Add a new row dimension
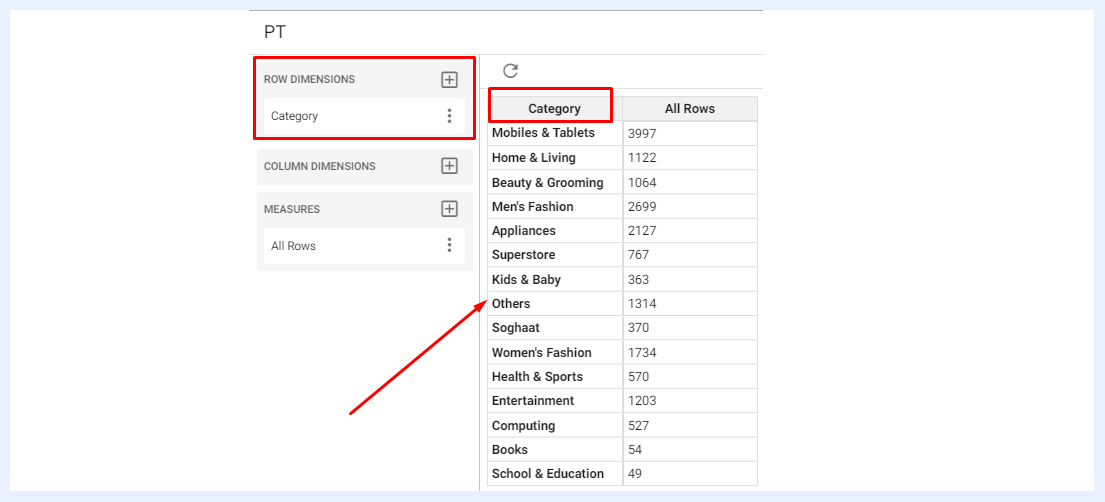 click(449, 80)
